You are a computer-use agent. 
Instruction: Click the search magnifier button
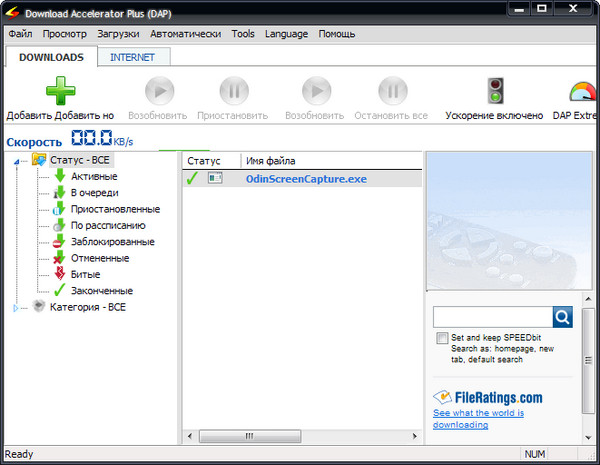562,317
